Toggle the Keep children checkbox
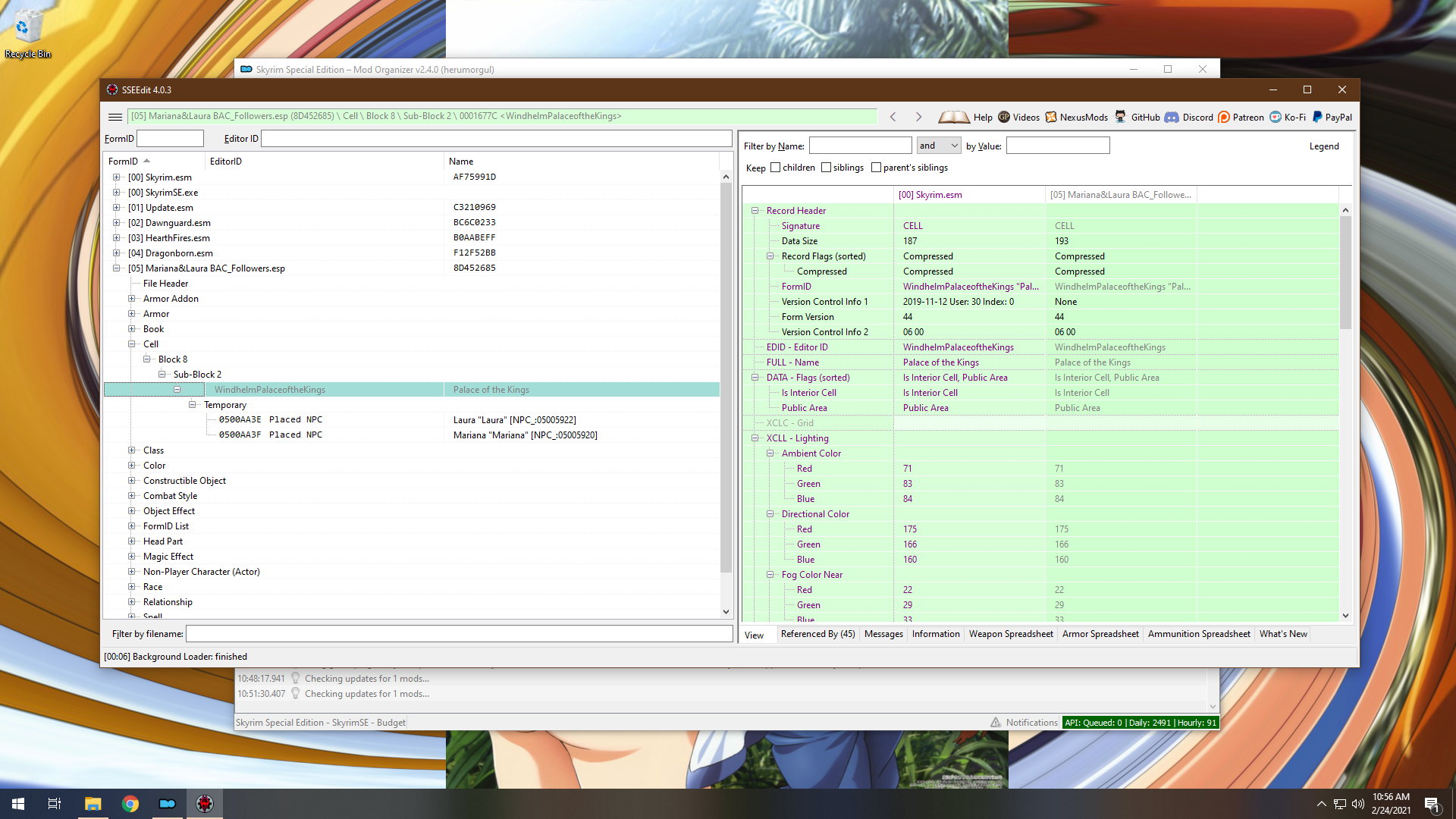The image size is (1456, 819). 775,168
